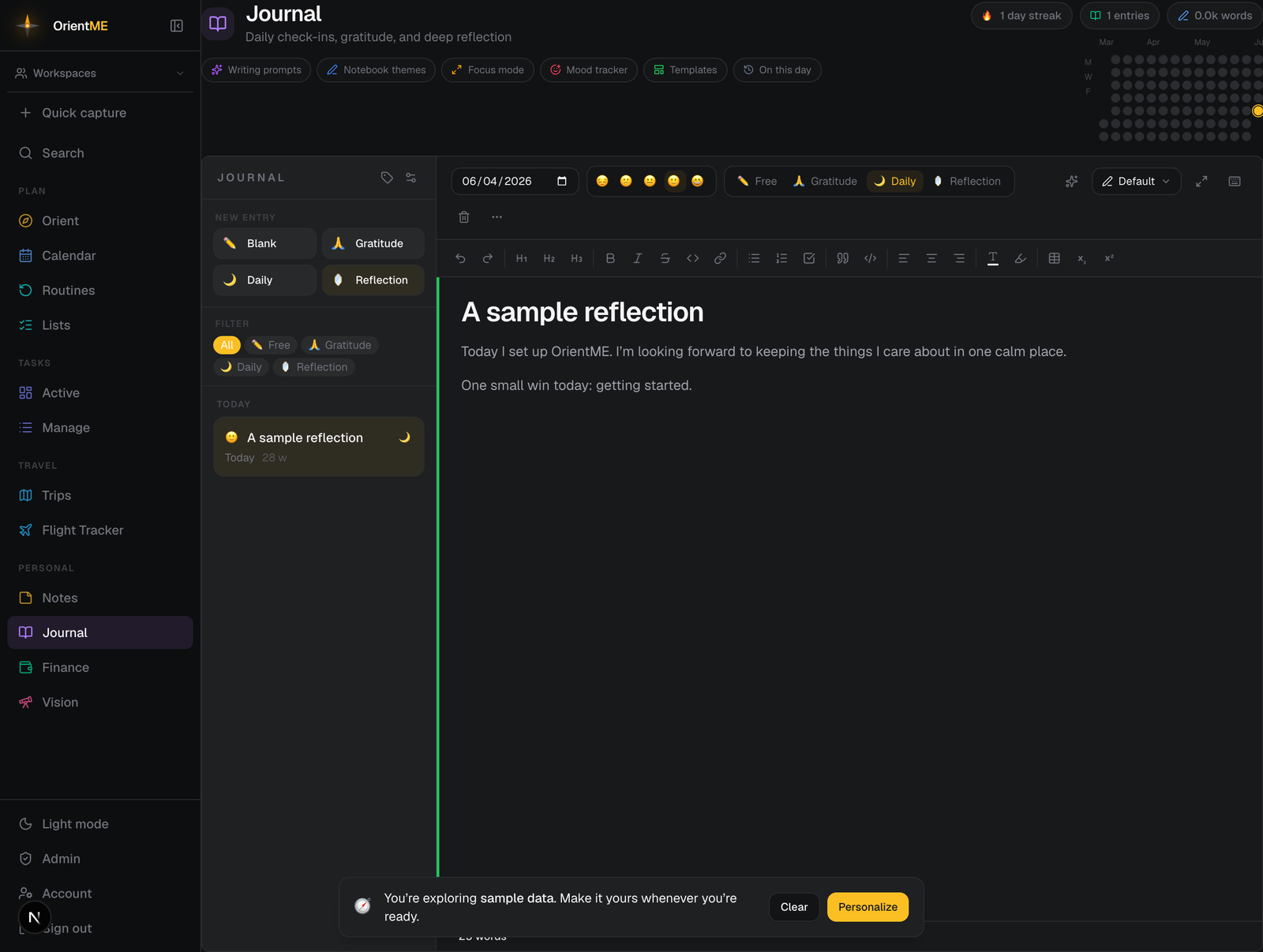Viewport: 1263px width, 952px height.
Task: Apply Heading 3 formatting
Action: pos(577,258)
